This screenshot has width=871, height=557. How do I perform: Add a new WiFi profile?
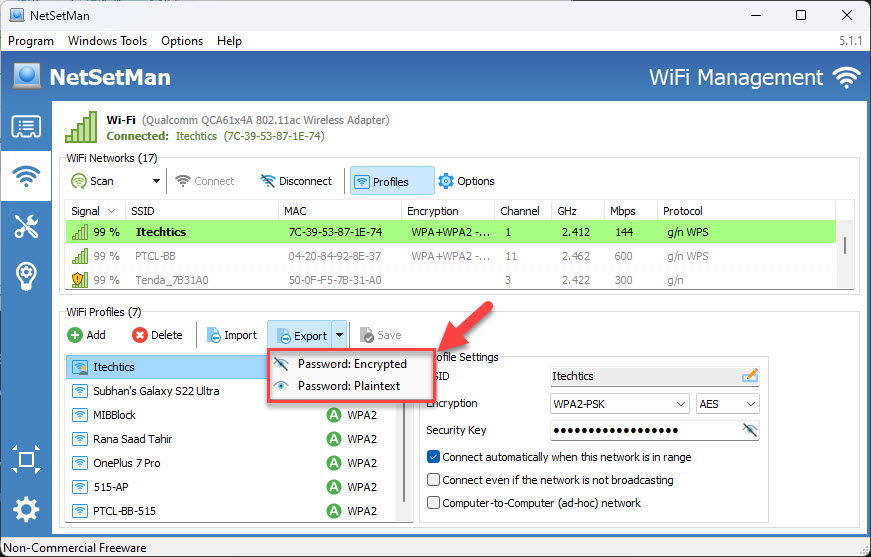click(86, 335)
